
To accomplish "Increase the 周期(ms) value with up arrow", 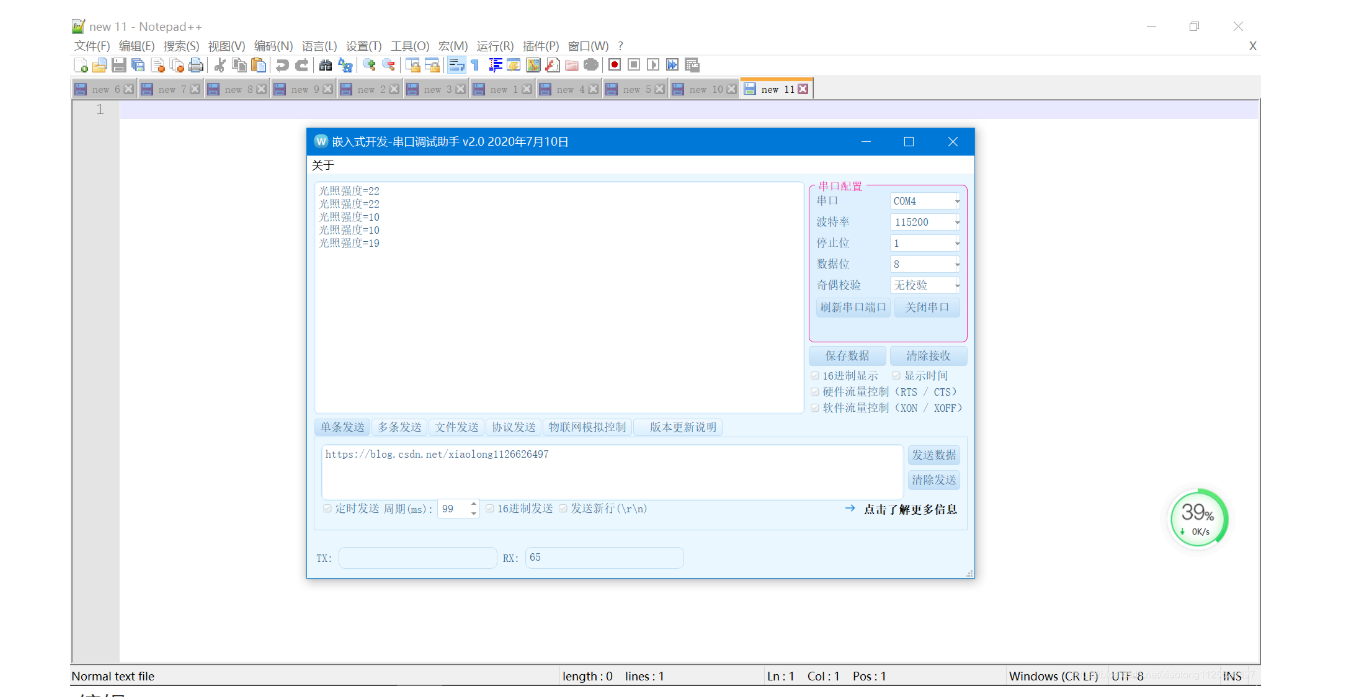I will click(473, 504).
